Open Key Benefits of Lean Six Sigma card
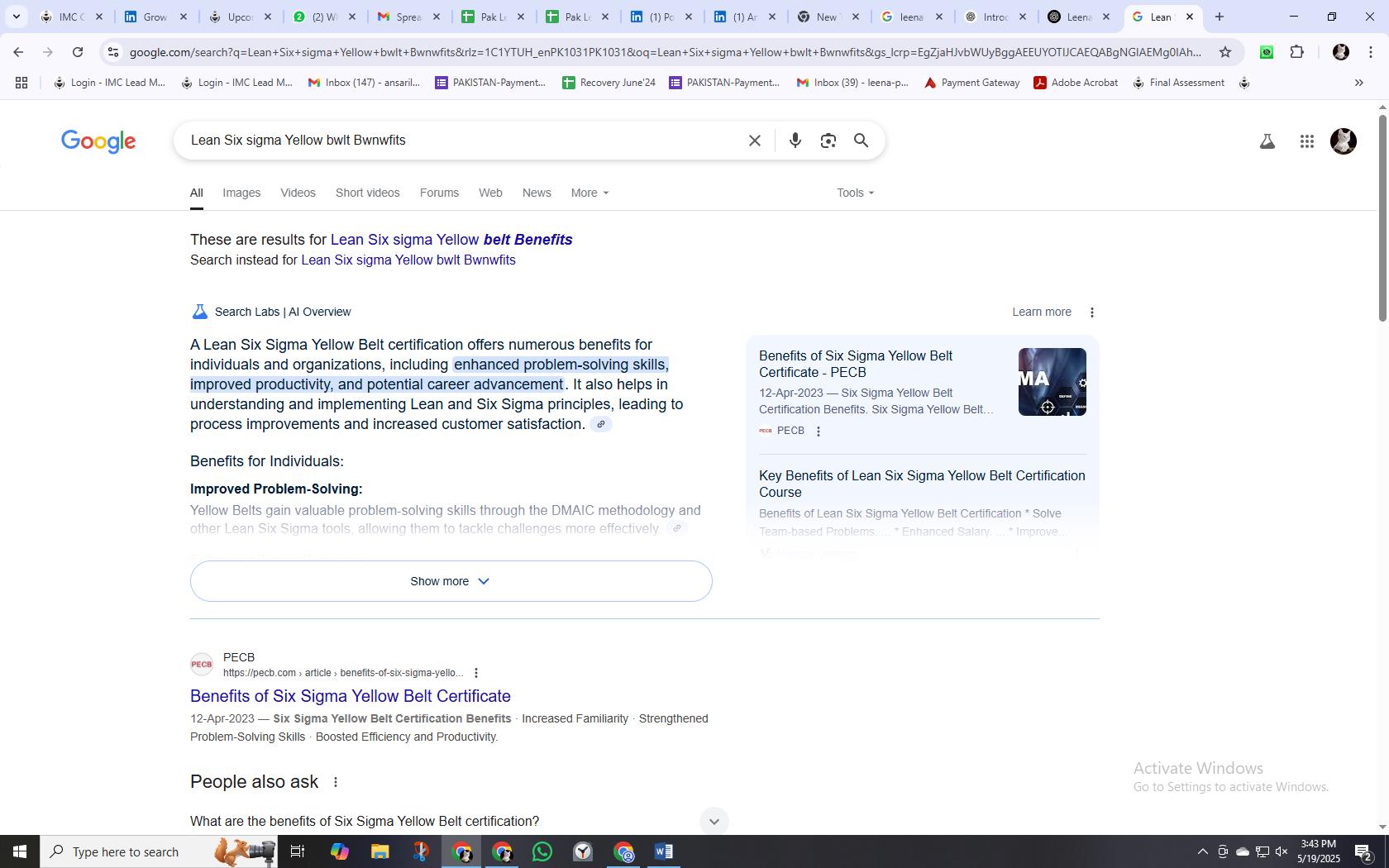The height and width of the screenshot is (868, 1389). 922,484
